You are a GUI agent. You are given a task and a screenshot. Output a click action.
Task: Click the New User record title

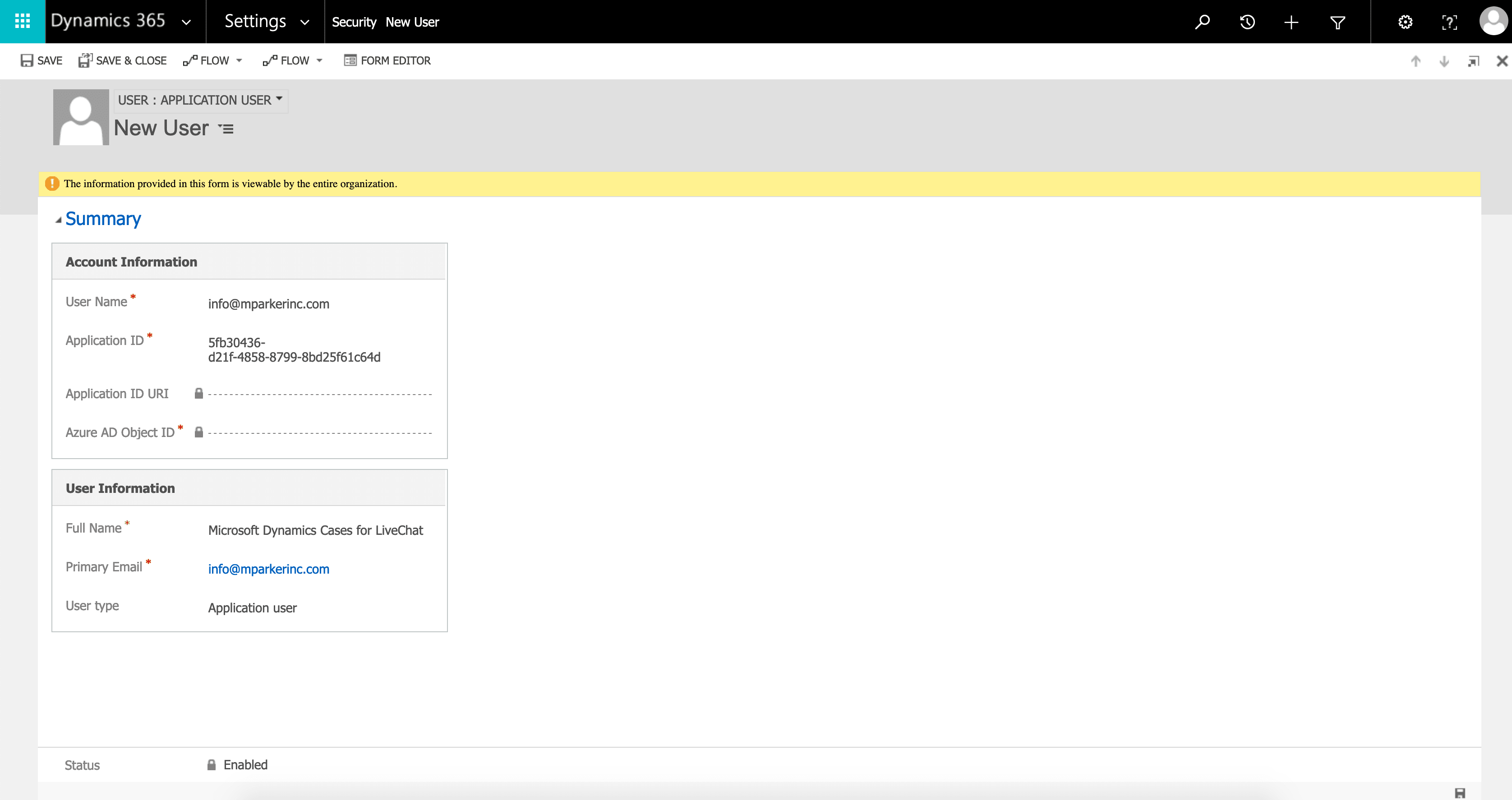(x=161, y=128)
